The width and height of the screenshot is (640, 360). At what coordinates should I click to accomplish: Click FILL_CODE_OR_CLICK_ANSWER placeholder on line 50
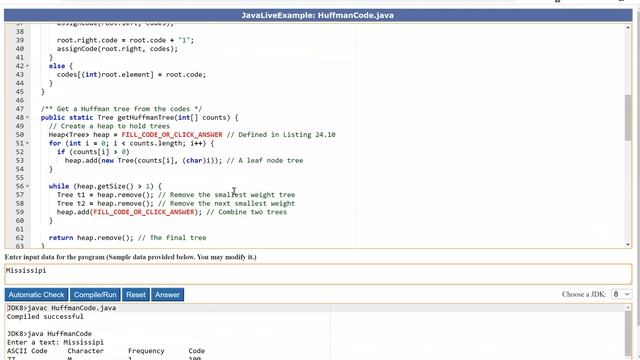pyautogui.click(x=172, y=135)
